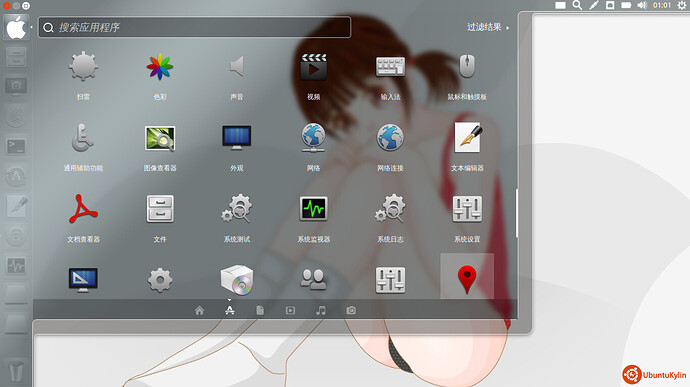Click the Apple logo dash launcher button

(16, 27)
